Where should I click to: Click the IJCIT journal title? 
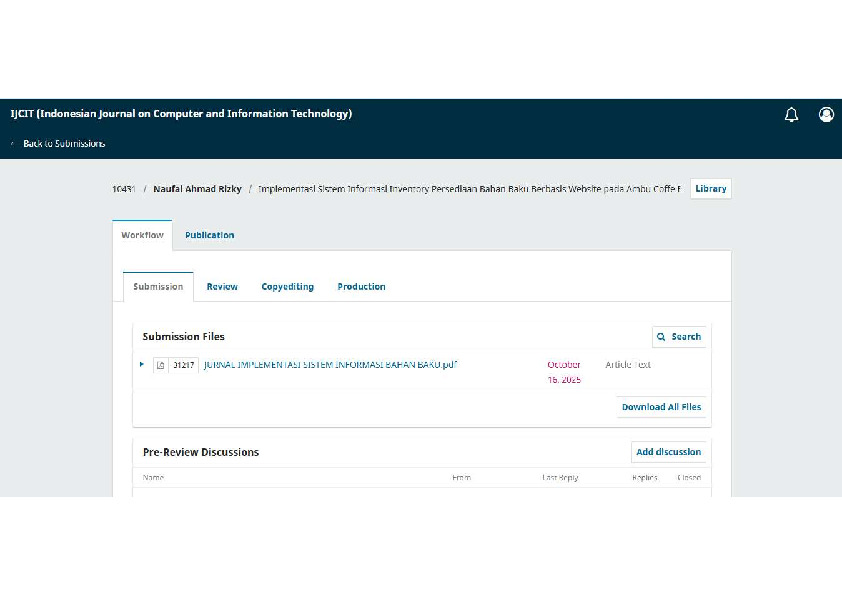pyautogui.click(x=181, y=113)
